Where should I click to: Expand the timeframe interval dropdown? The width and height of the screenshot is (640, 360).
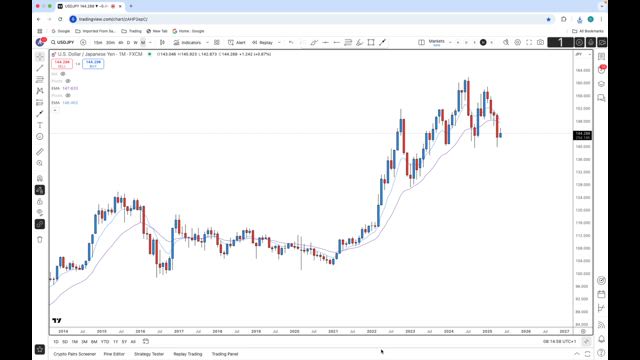point(150,42)
